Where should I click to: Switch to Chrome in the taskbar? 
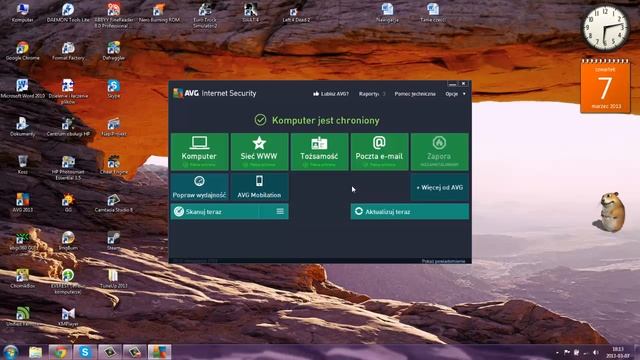coord(60,352)
